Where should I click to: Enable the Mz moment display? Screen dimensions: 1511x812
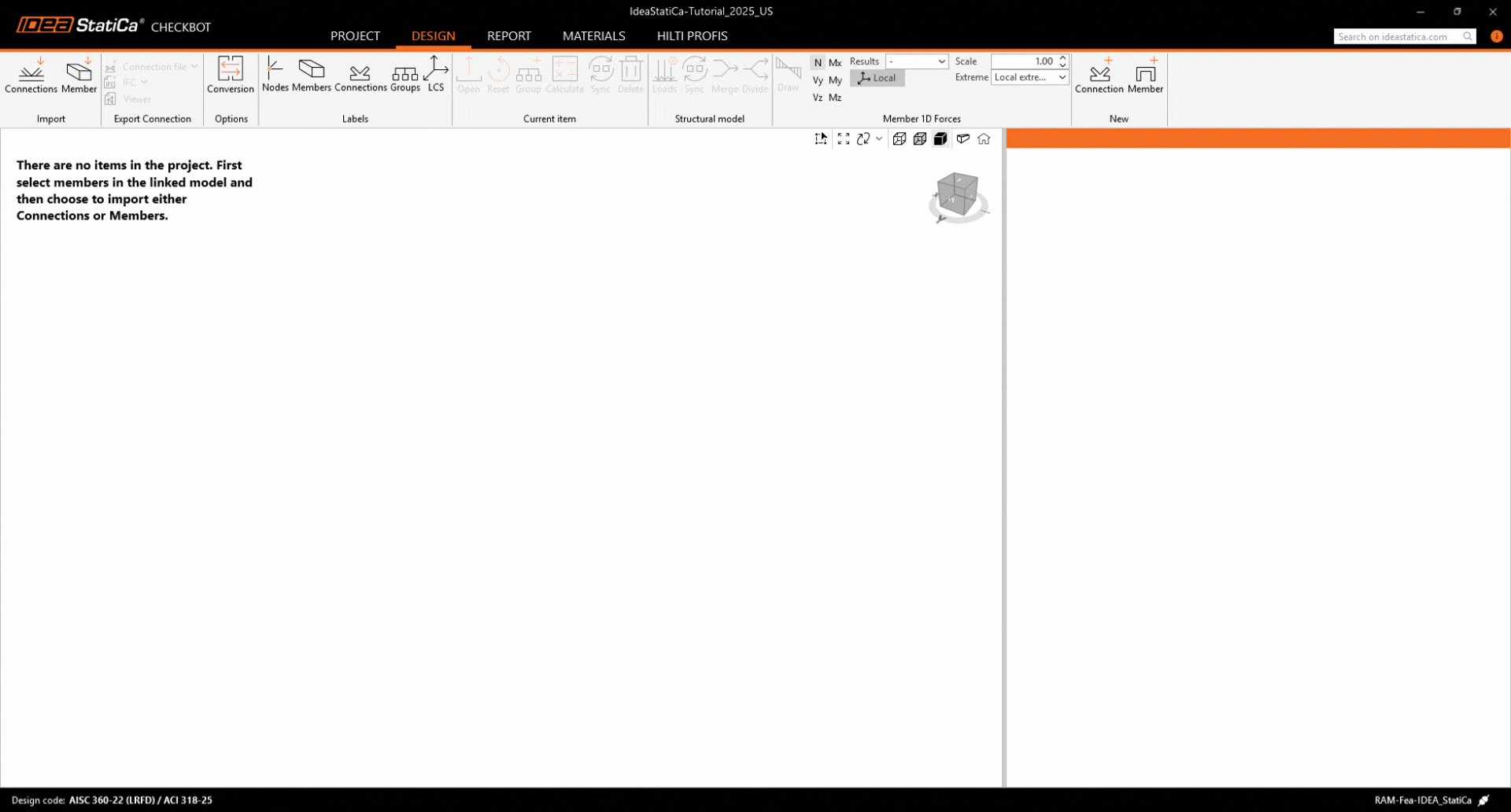click(x=835, y=98)
